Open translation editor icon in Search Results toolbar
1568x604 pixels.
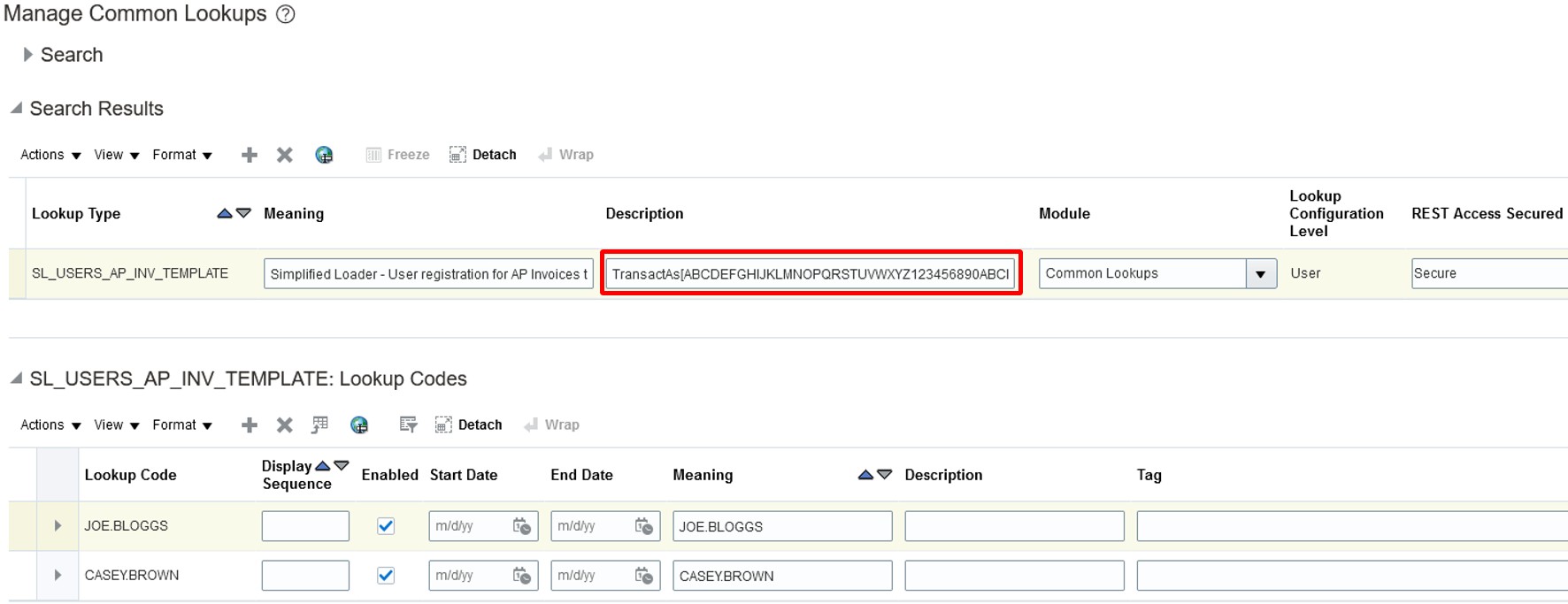(x=324, y=155)
